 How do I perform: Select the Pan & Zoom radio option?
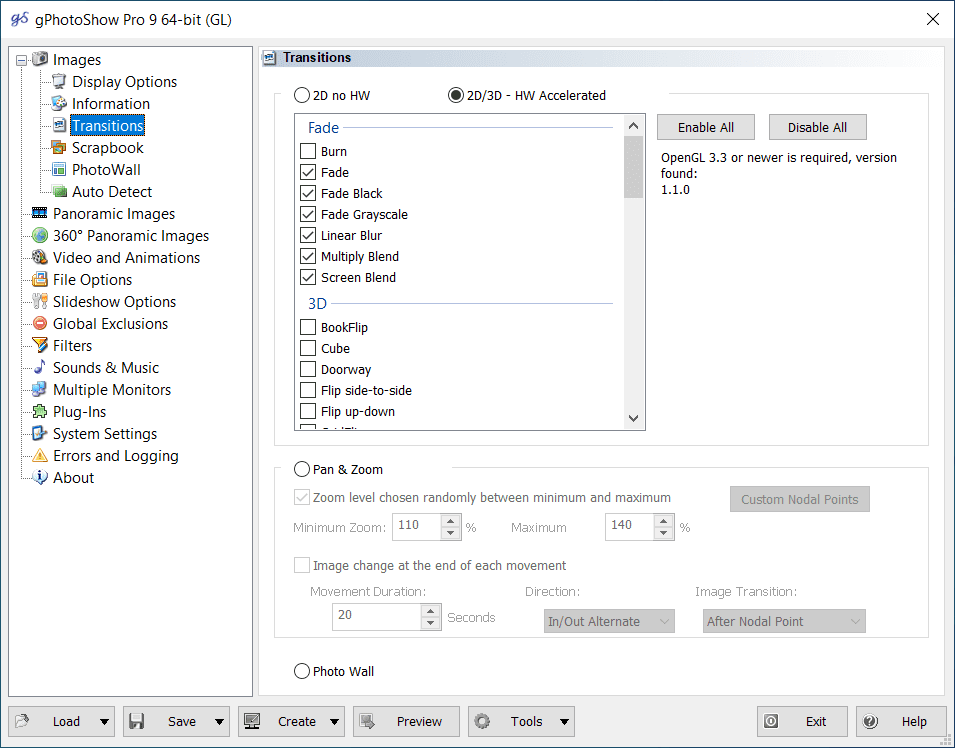click(x=302, y=469)
